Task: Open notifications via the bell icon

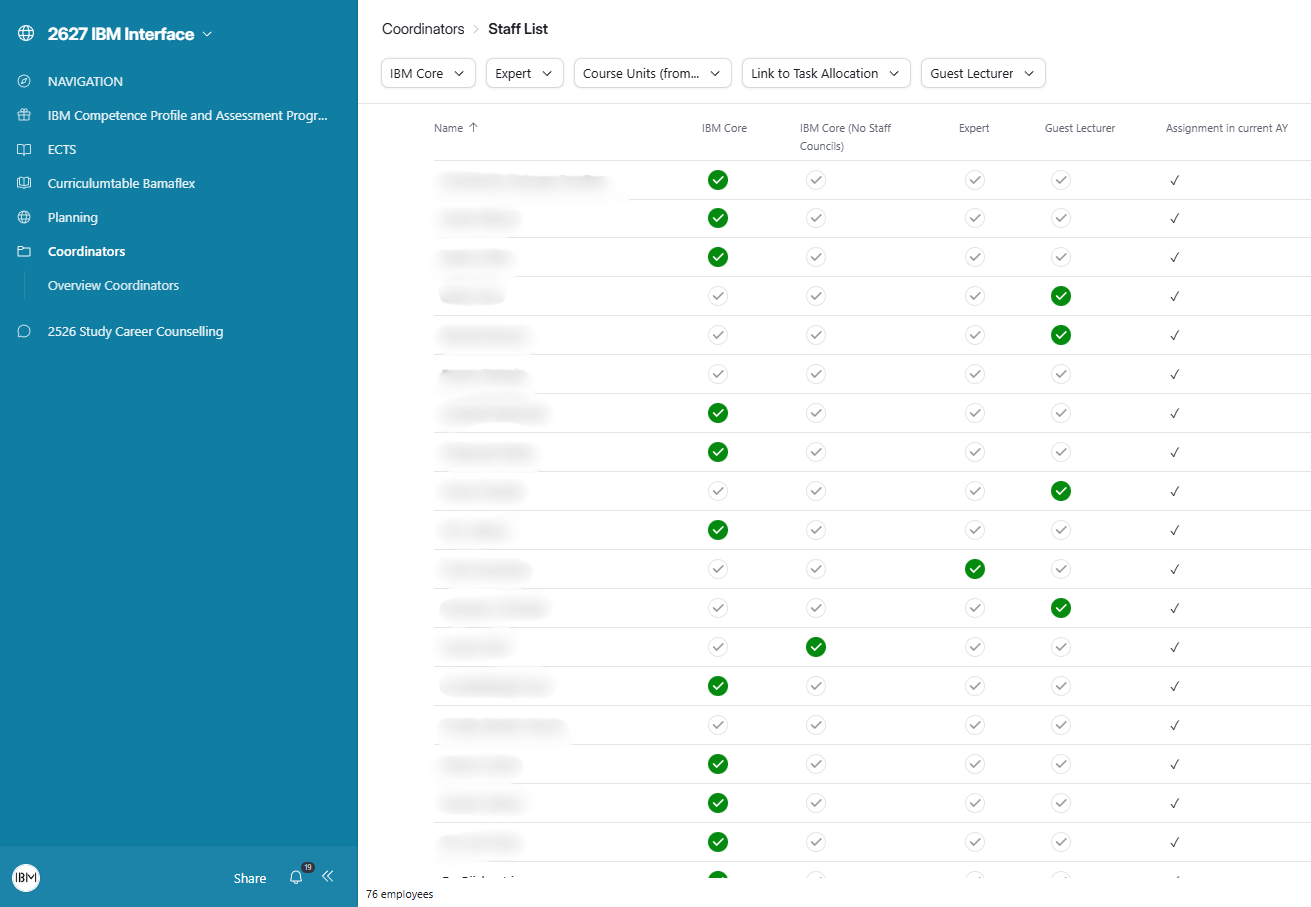Action: click(296, 877)
